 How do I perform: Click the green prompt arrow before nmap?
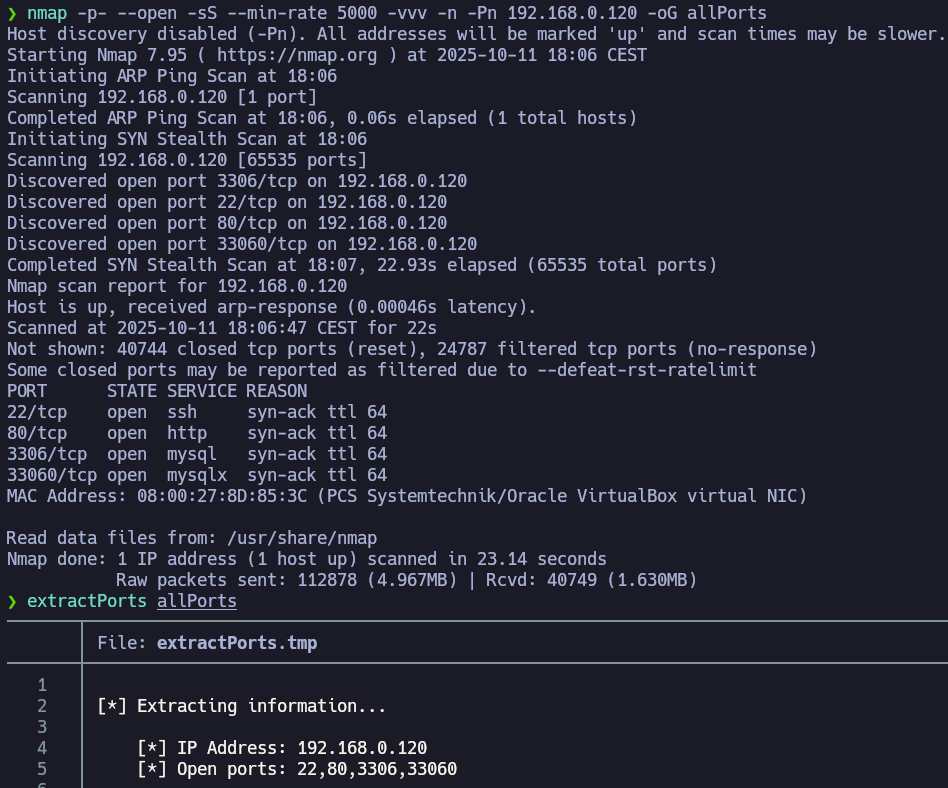pyautogui.click(x=12, y=13)
